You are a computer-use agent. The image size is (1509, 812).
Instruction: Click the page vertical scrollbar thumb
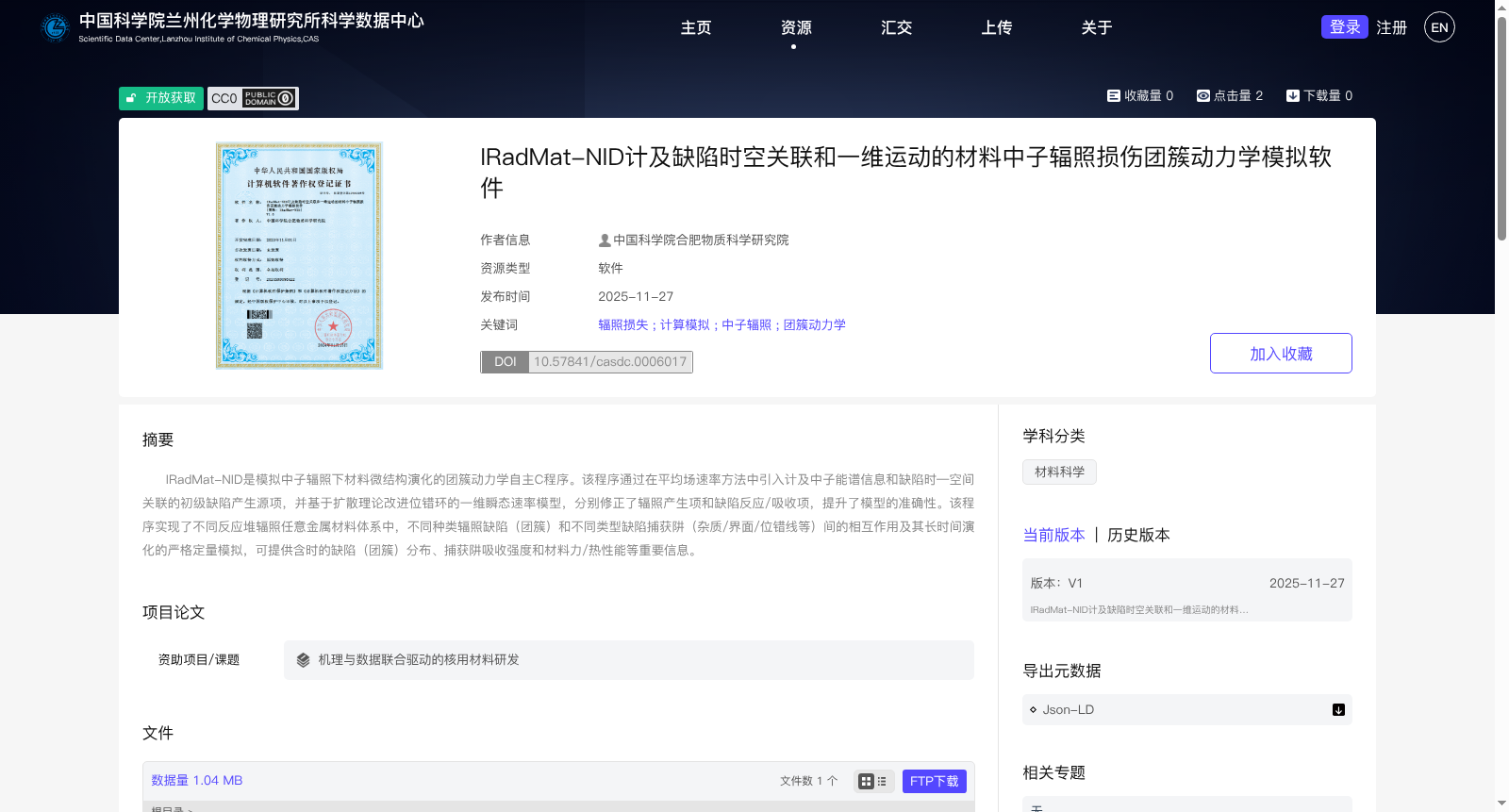click(1501, 127)
